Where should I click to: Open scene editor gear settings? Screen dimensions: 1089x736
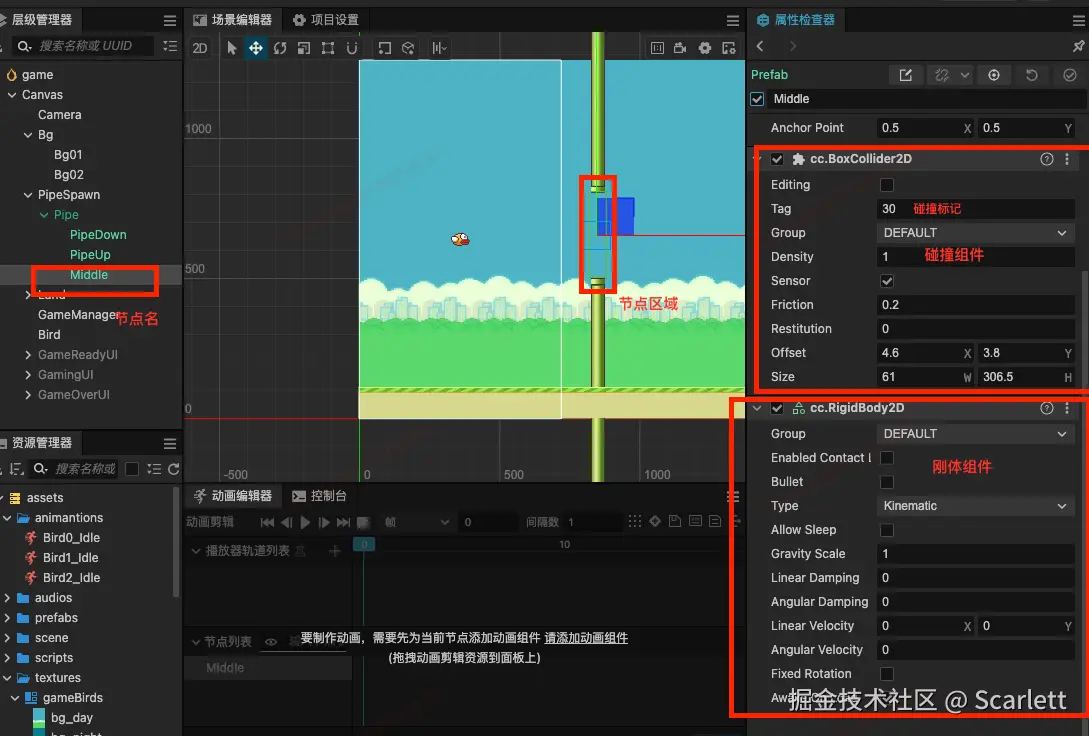705,48
